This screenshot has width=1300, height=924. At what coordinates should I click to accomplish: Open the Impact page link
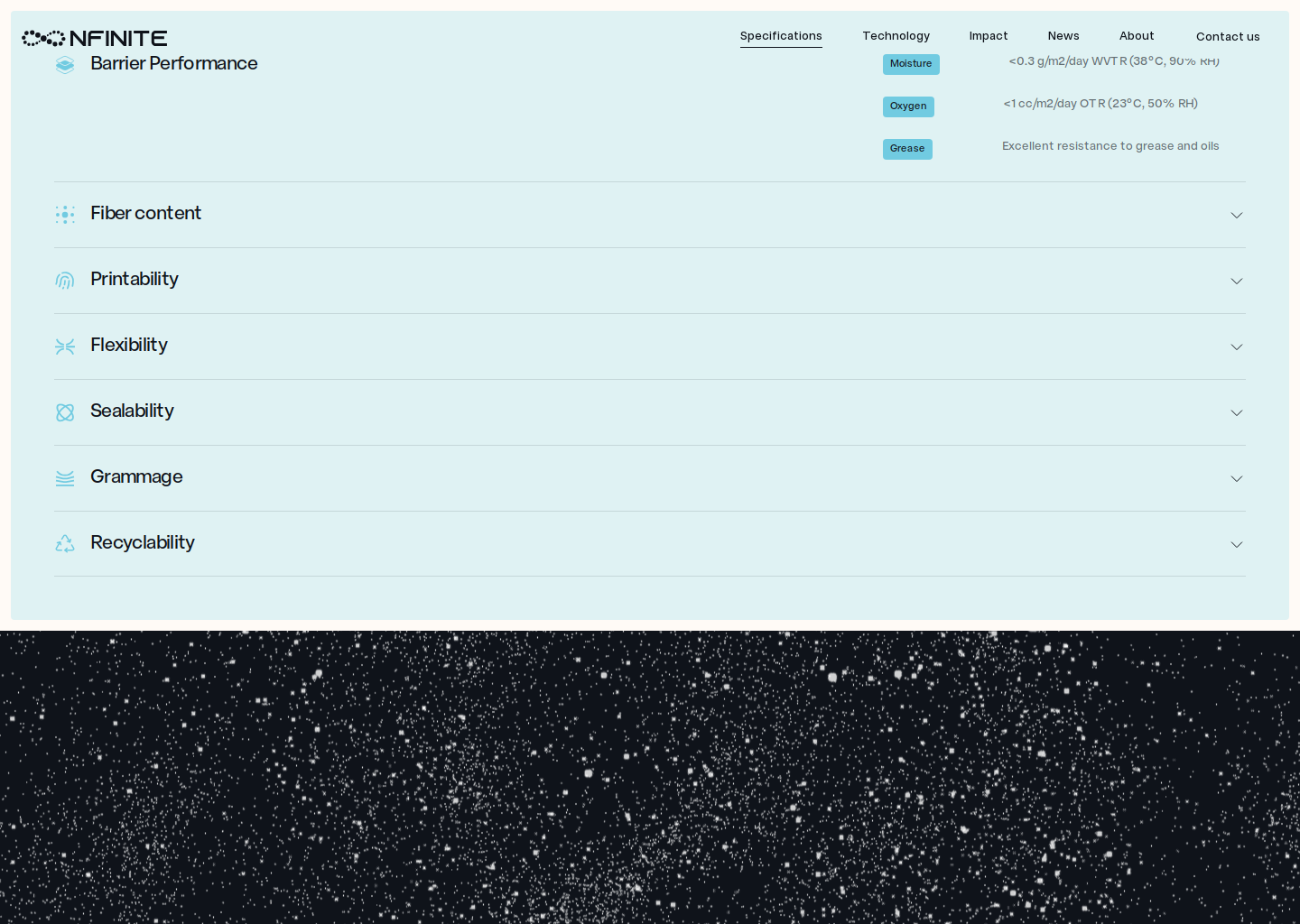click(x=989, y=36)
